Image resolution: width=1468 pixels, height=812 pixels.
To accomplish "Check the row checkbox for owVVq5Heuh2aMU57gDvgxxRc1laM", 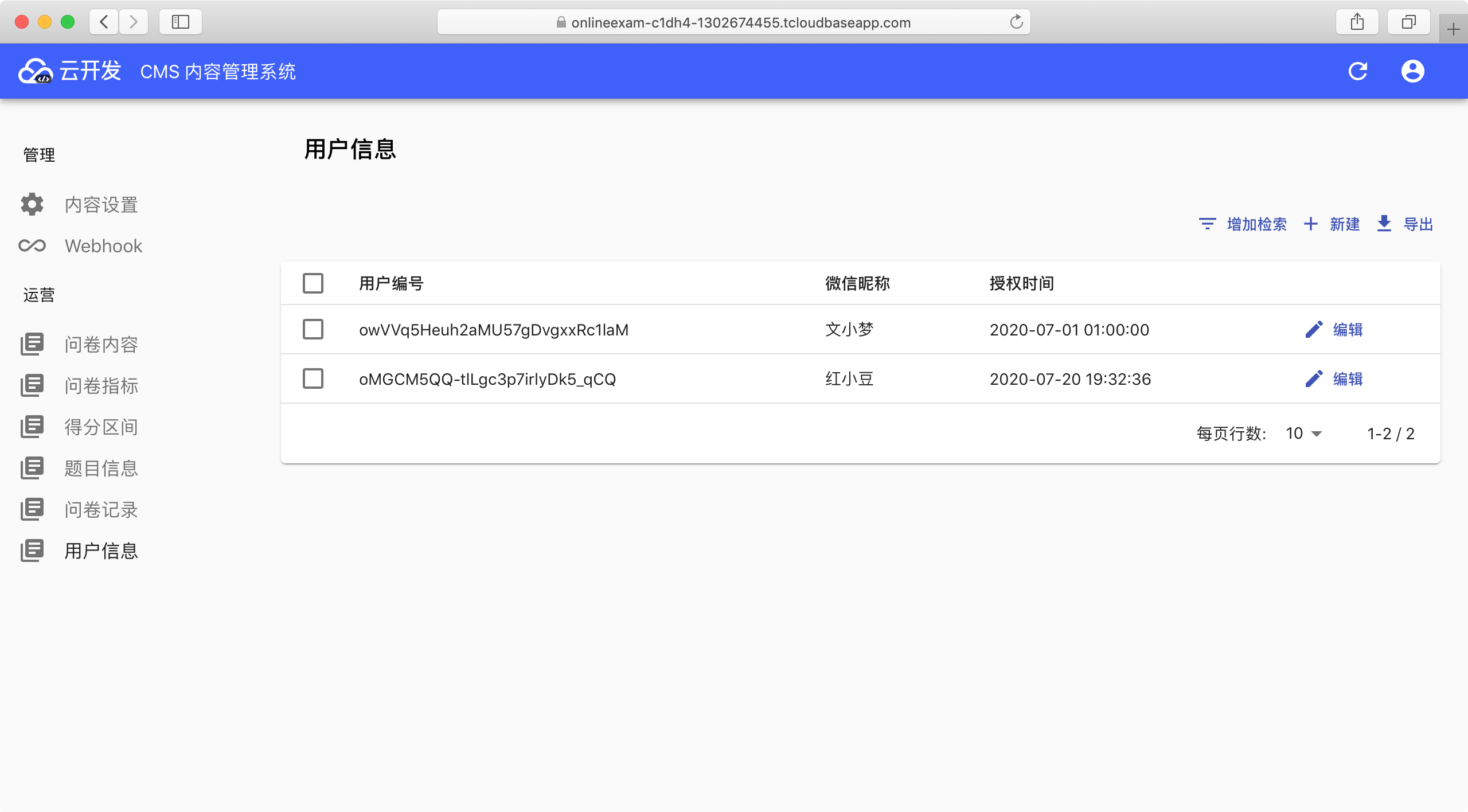I will [313, 330].
